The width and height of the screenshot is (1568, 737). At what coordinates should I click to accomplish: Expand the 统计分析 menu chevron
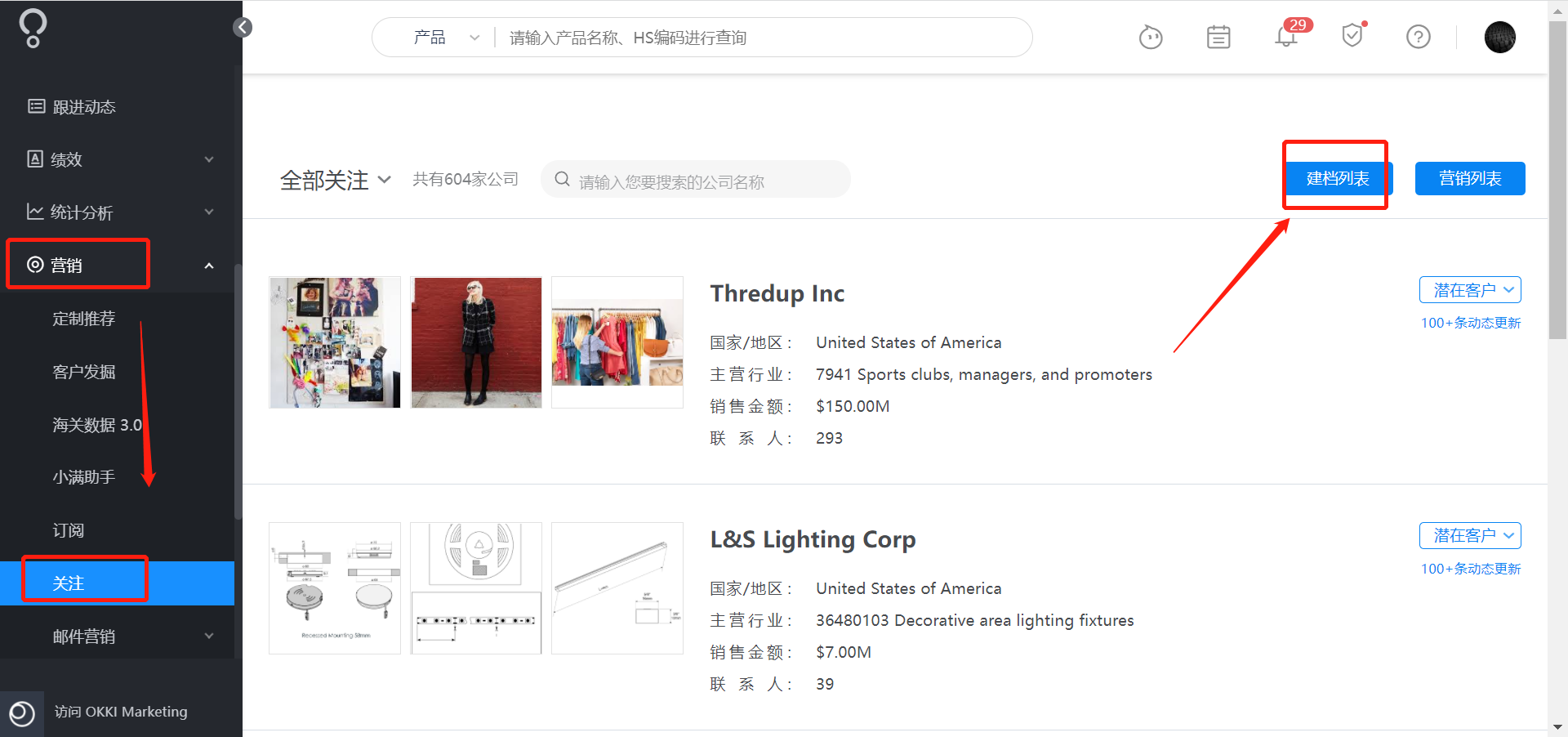coord(209,212)
